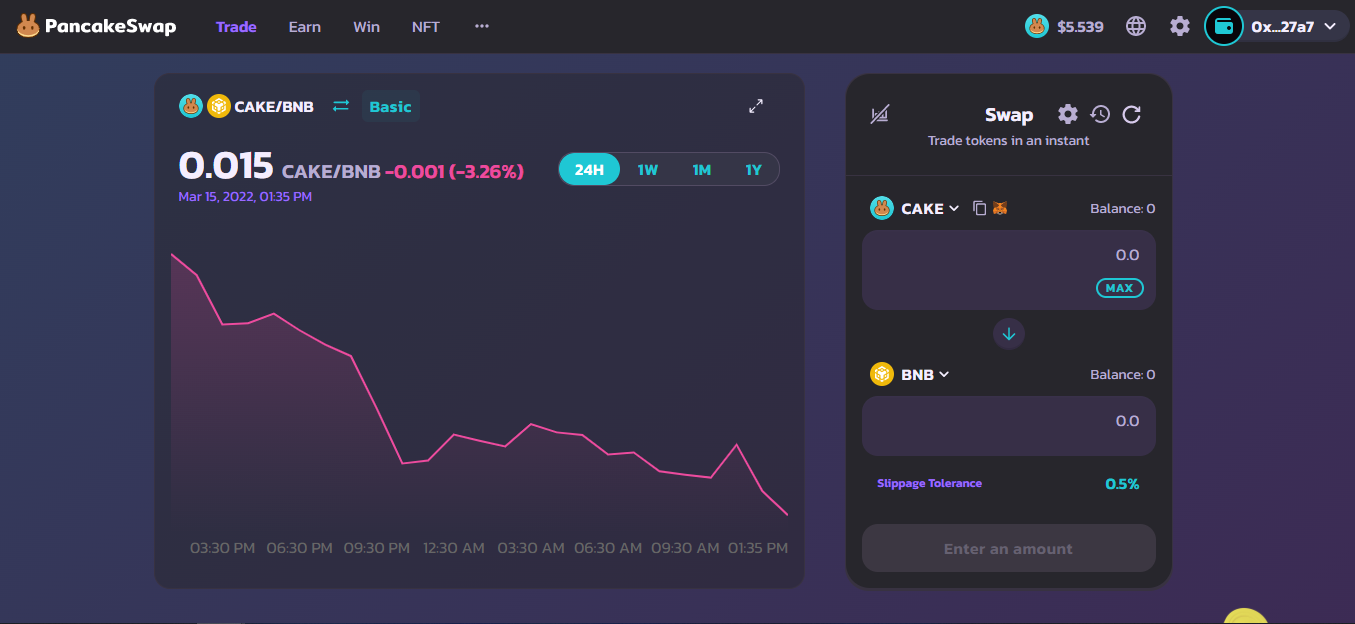The width and height of the screenshot is (1355, 624).
Task: Click the PancakeSwap logo
Action: (x=96, y=27)
